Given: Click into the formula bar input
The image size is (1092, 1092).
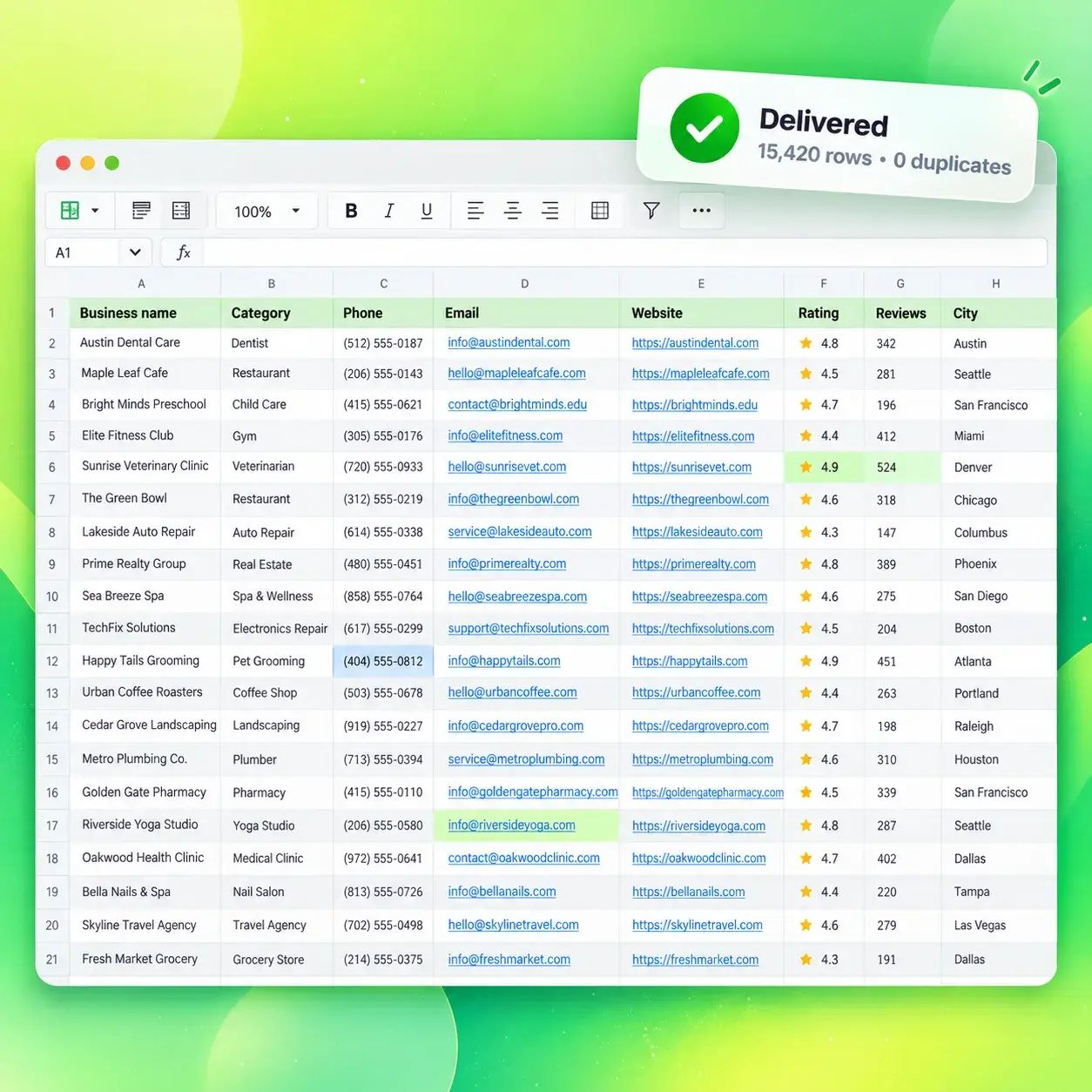Looking at the screenshot, I should click(x=624, y=253).
